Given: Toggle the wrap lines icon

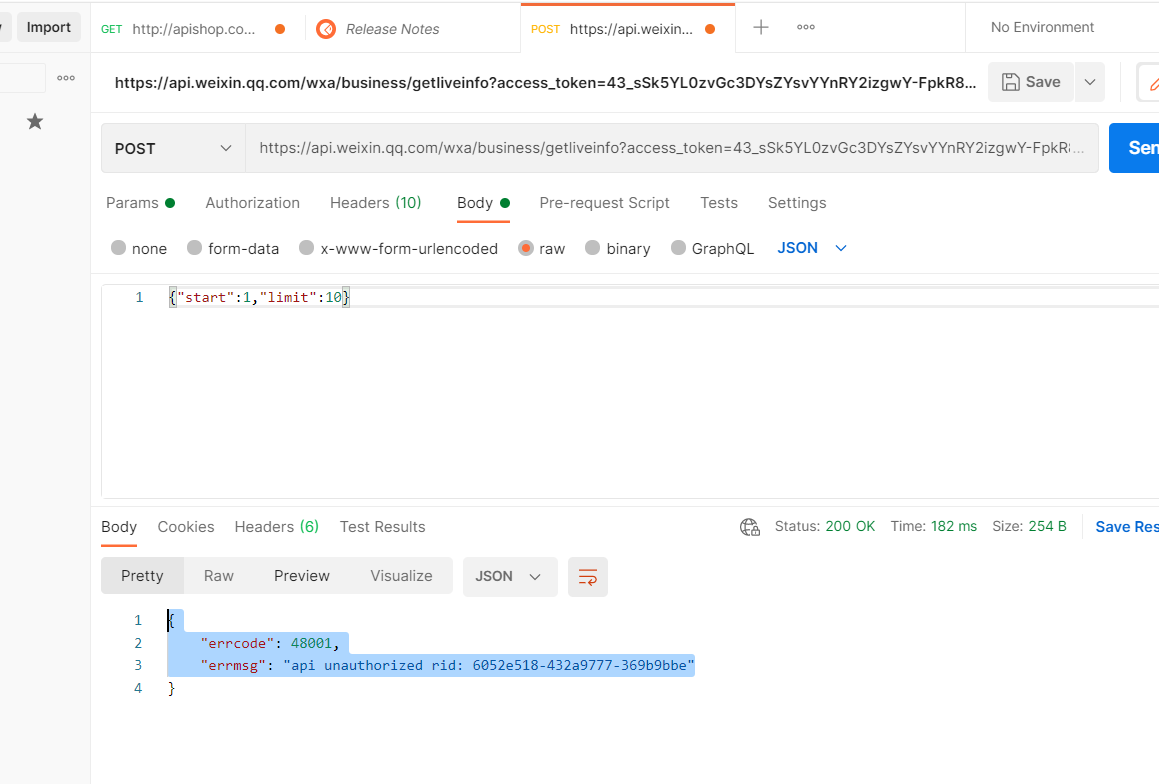Looking at the screenshot, I should click(x=588, y=576).
